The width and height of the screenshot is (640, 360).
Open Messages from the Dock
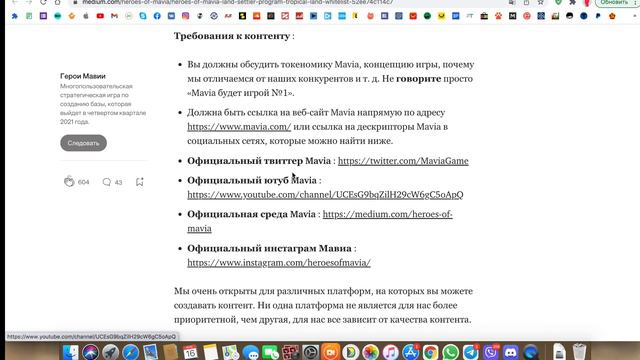251,352
